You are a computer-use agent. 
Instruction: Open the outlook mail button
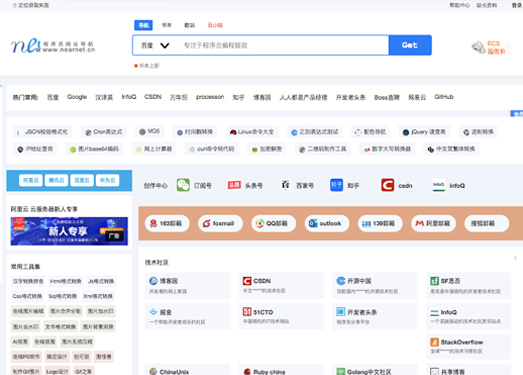pyautogui.click(x=327, y=223)
